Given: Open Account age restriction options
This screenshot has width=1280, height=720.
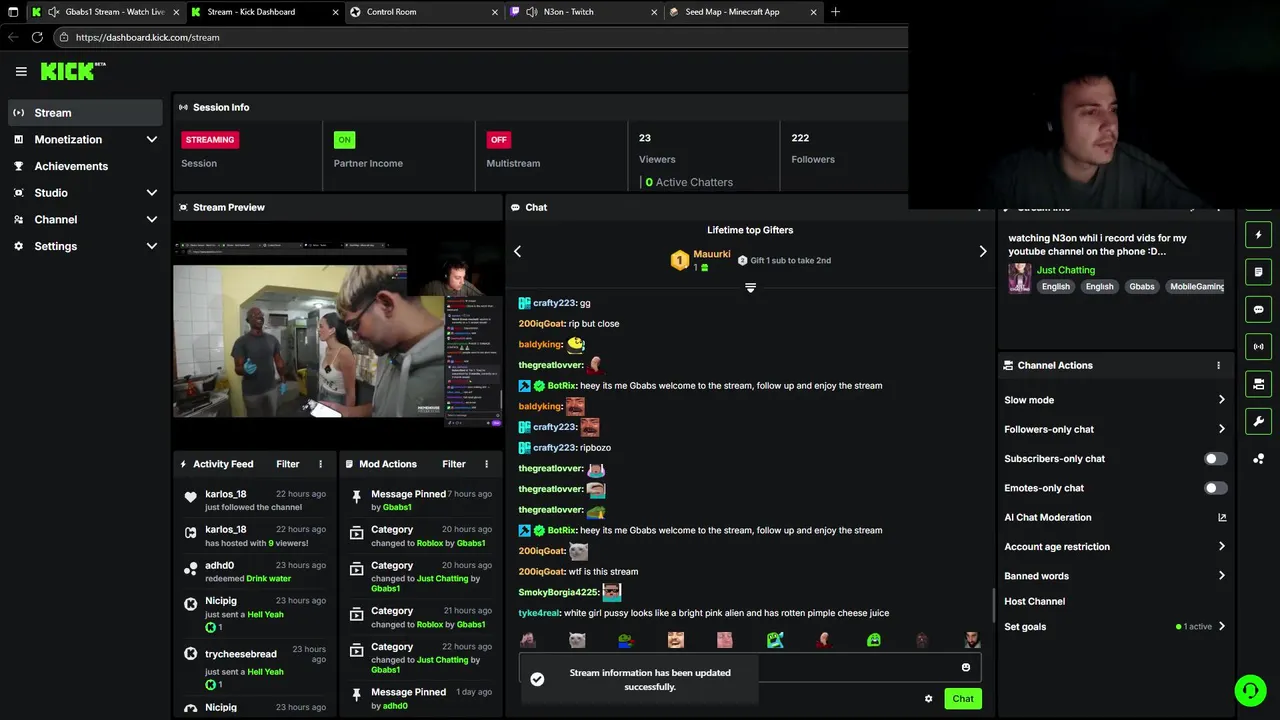Looking at the screenshot, I should [1114, 547].
